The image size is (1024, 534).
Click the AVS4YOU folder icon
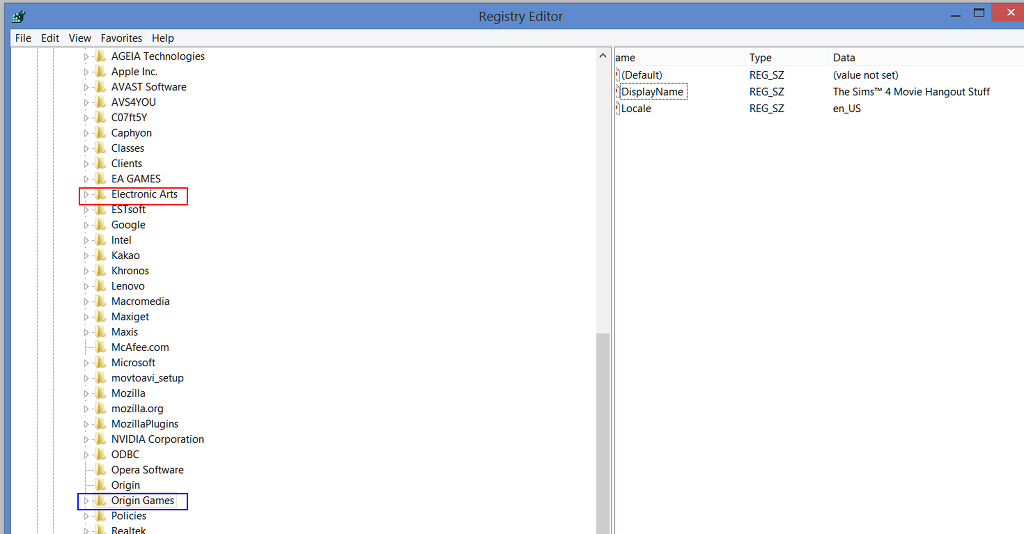coord(100,102)
